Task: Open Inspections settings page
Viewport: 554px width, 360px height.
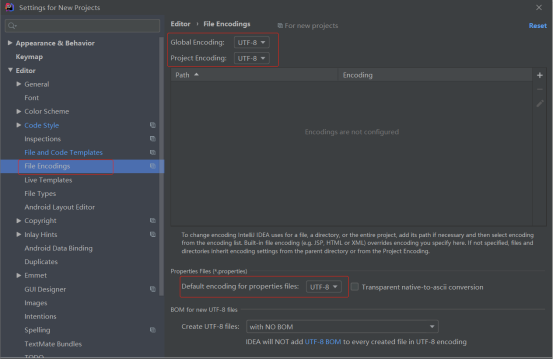Action: tap(43, 139)
